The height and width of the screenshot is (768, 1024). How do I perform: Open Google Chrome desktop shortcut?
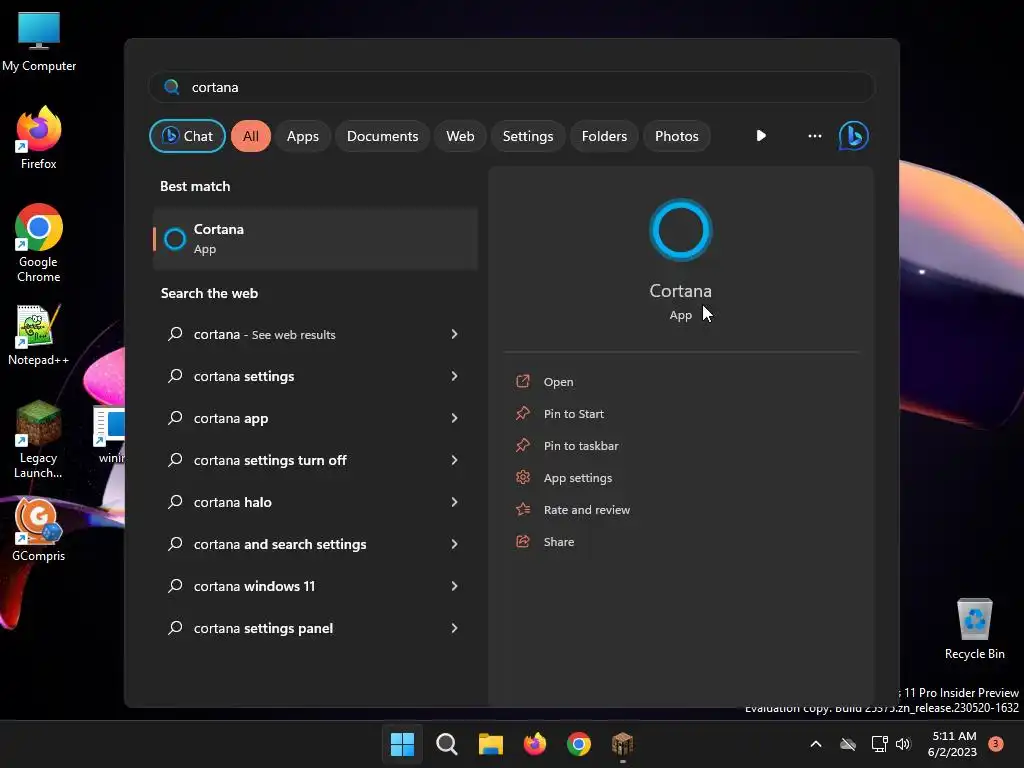coord(39,243)
